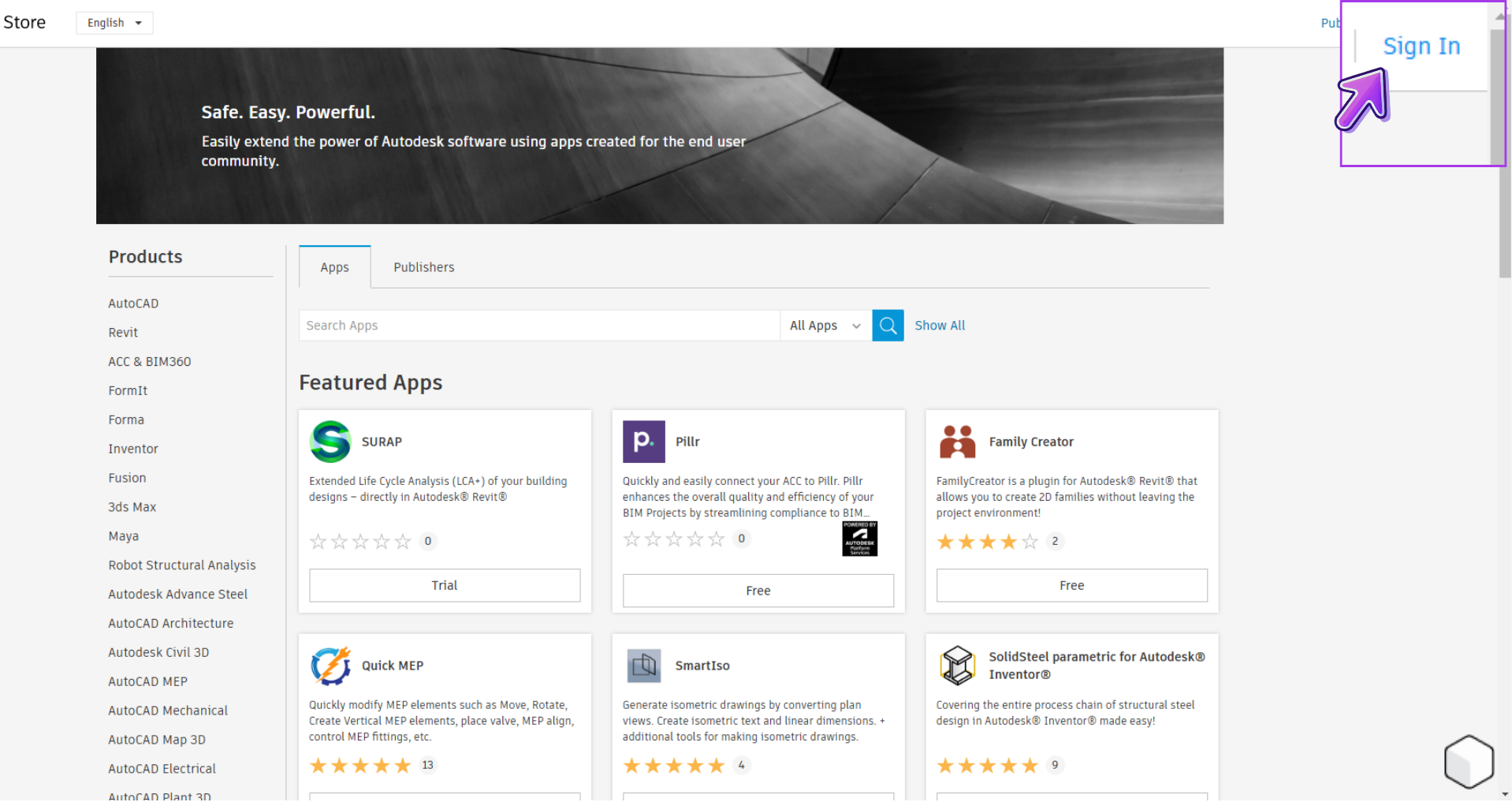Click into the Search Apps field

coord(538,326)
